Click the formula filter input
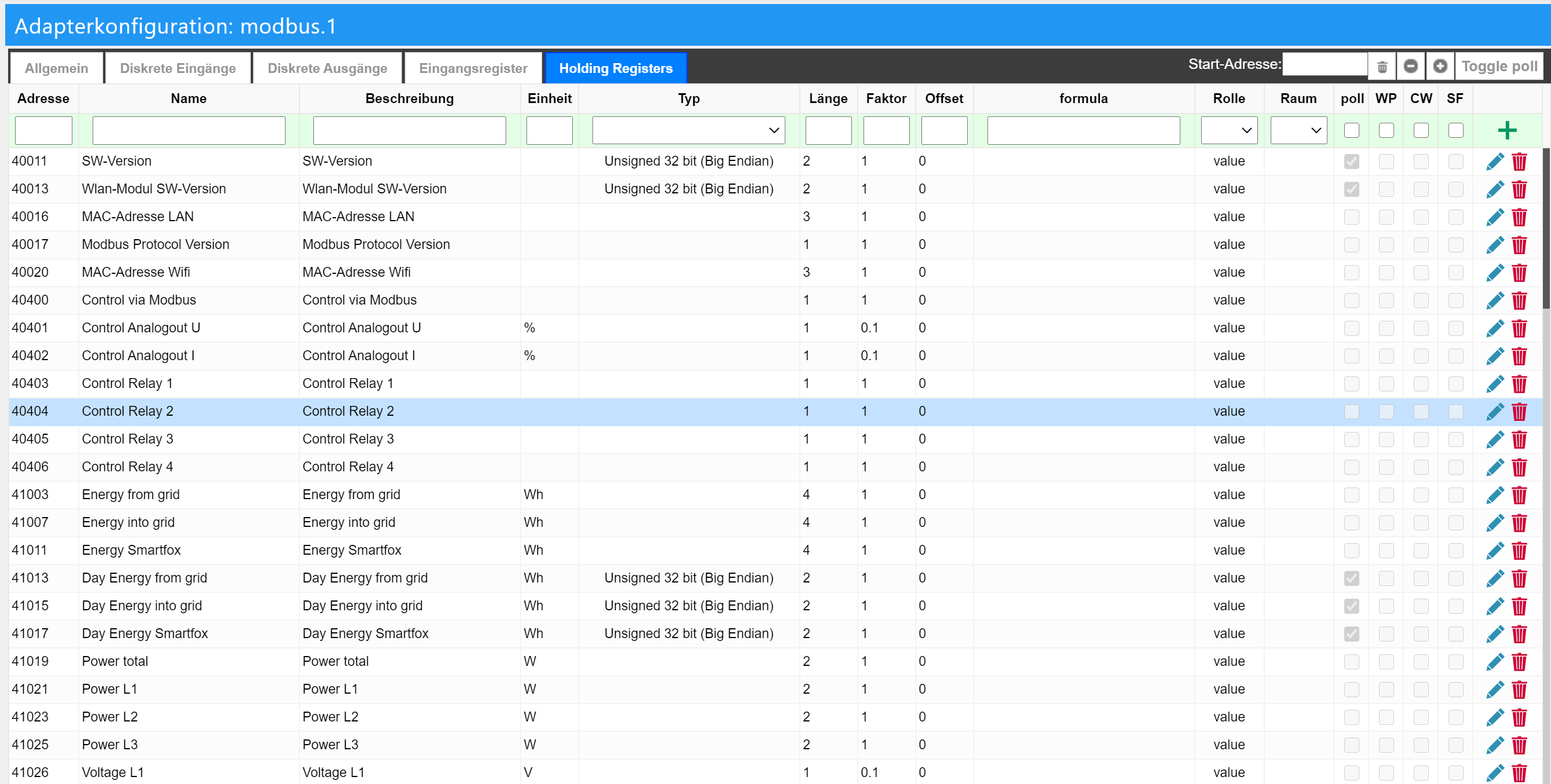1551x784 pixels. coord(1083,130)
